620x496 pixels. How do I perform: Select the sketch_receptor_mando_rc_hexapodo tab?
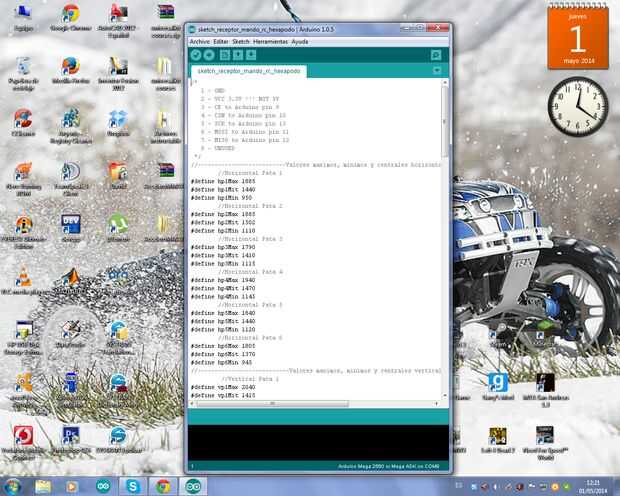pos(249,71)
